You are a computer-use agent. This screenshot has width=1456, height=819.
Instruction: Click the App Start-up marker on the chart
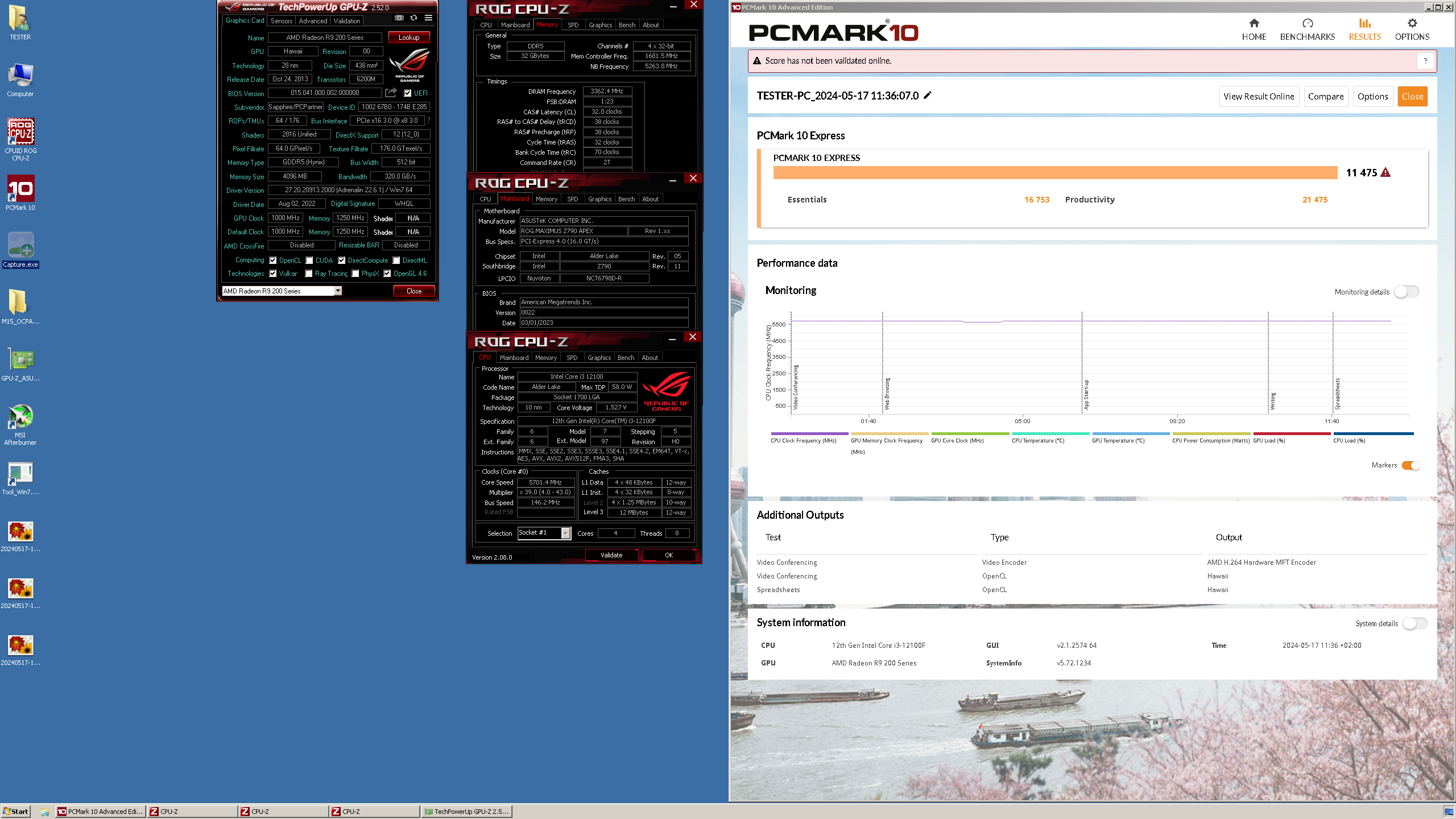(1086, 394)
